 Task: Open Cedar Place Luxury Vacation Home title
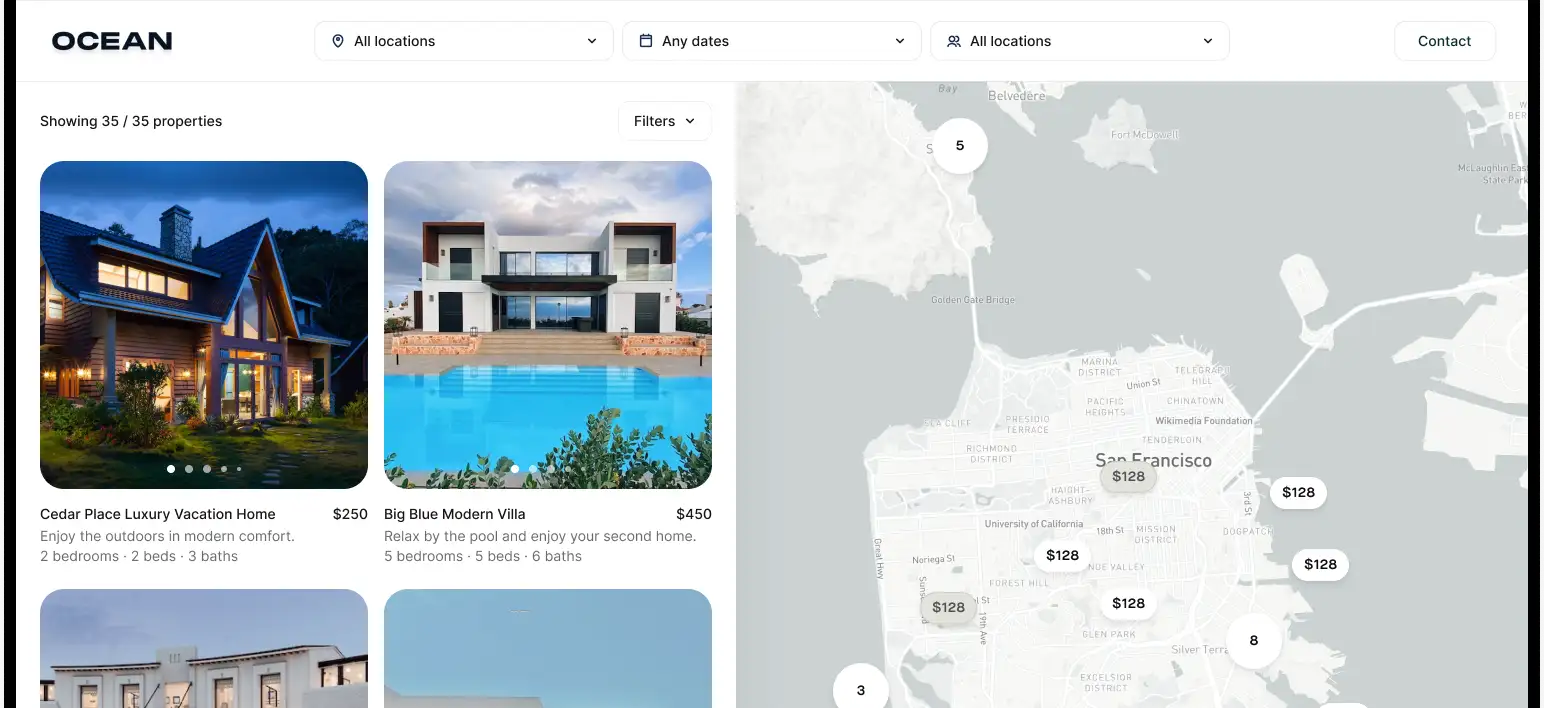(x=158, y=514)
